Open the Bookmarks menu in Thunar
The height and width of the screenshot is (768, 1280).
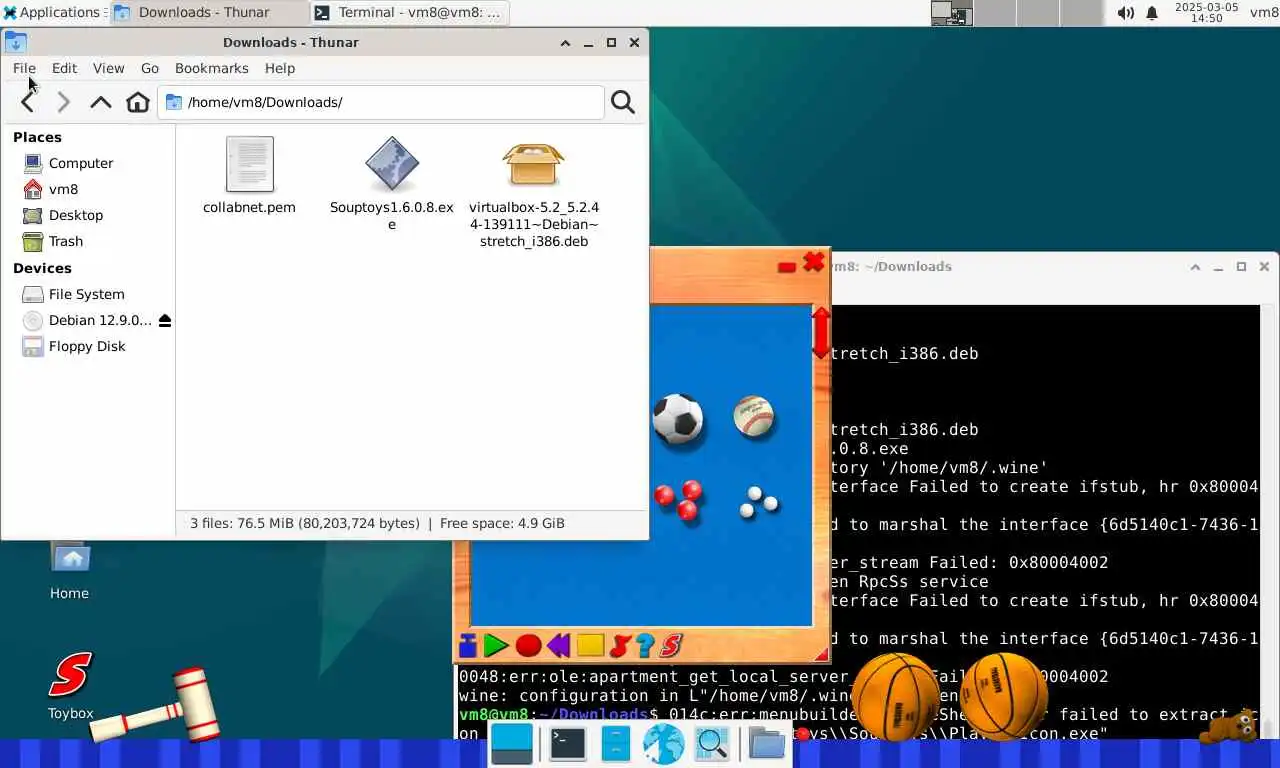coord(211,68)
